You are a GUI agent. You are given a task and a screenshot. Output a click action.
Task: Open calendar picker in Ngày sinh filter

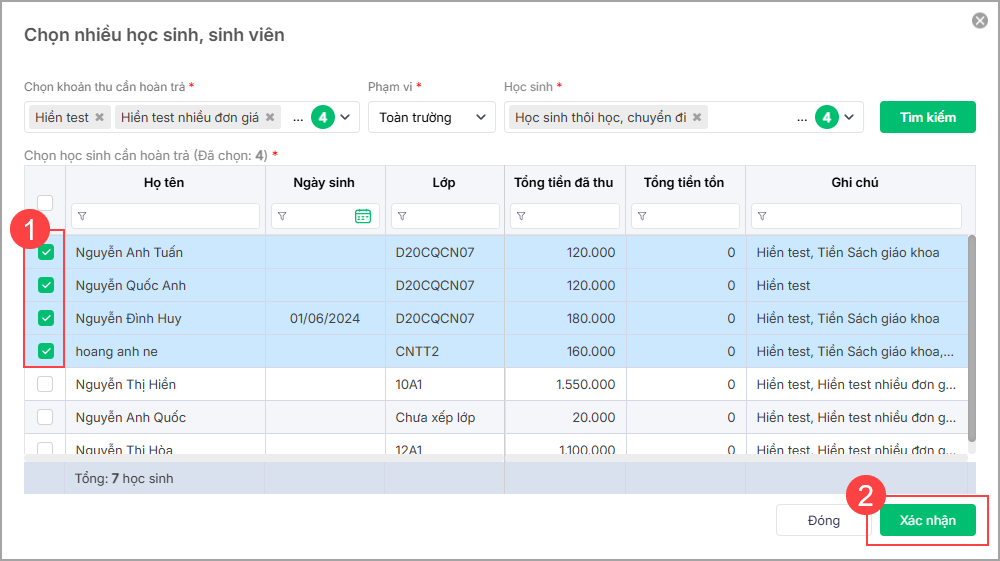[363, 216]
